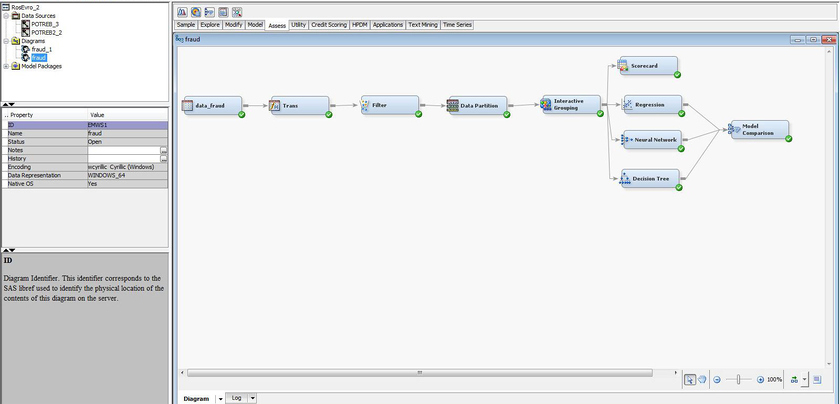Activate the selection arrow pointer tool
Viewport: 840px width, 404px height.
coord(690,380)
